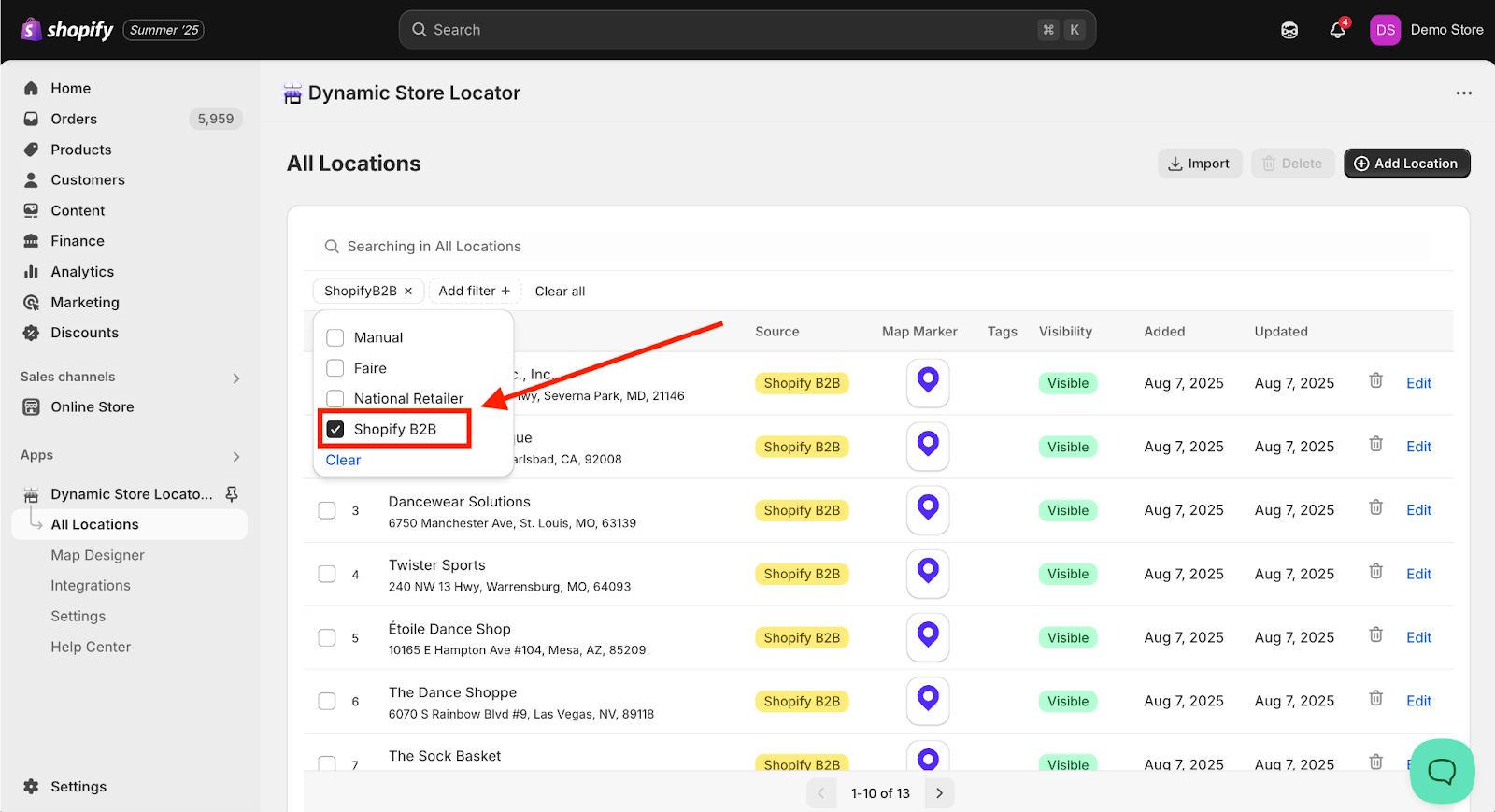Edit the Dancewear Solutions location
The image size is (1495, 812).
pos(1418,510)
